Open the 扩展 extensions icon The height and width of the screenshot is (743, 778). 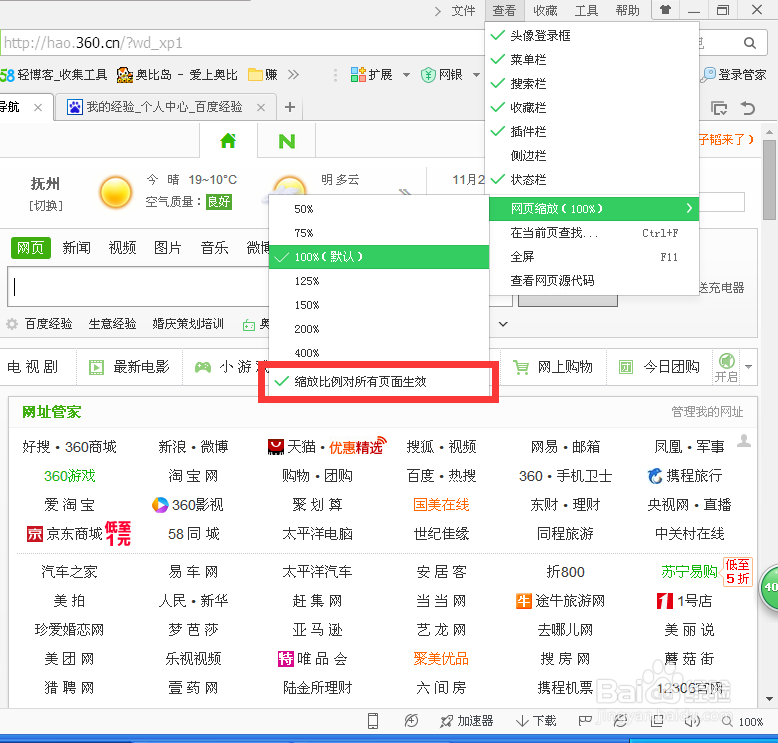point(358,74)
